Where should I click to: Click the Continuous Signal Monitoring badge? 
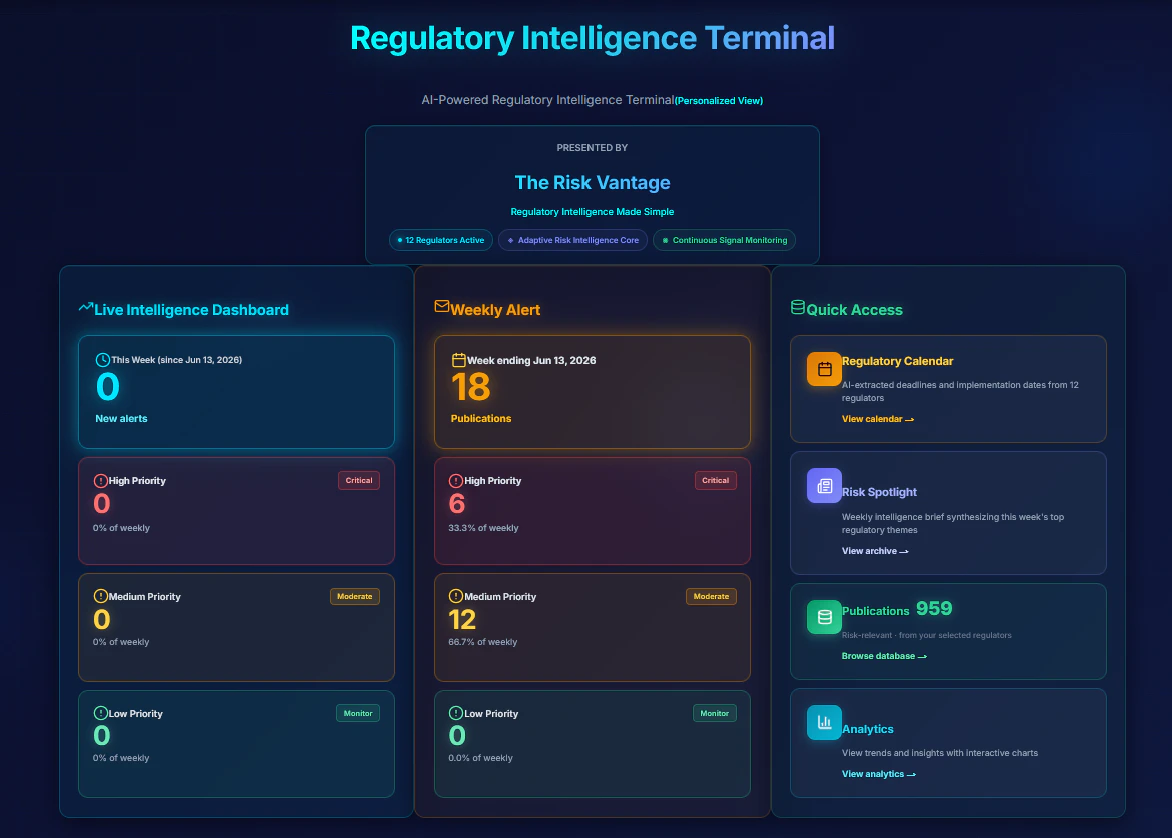pyautogui.click(x=724, y=240)
